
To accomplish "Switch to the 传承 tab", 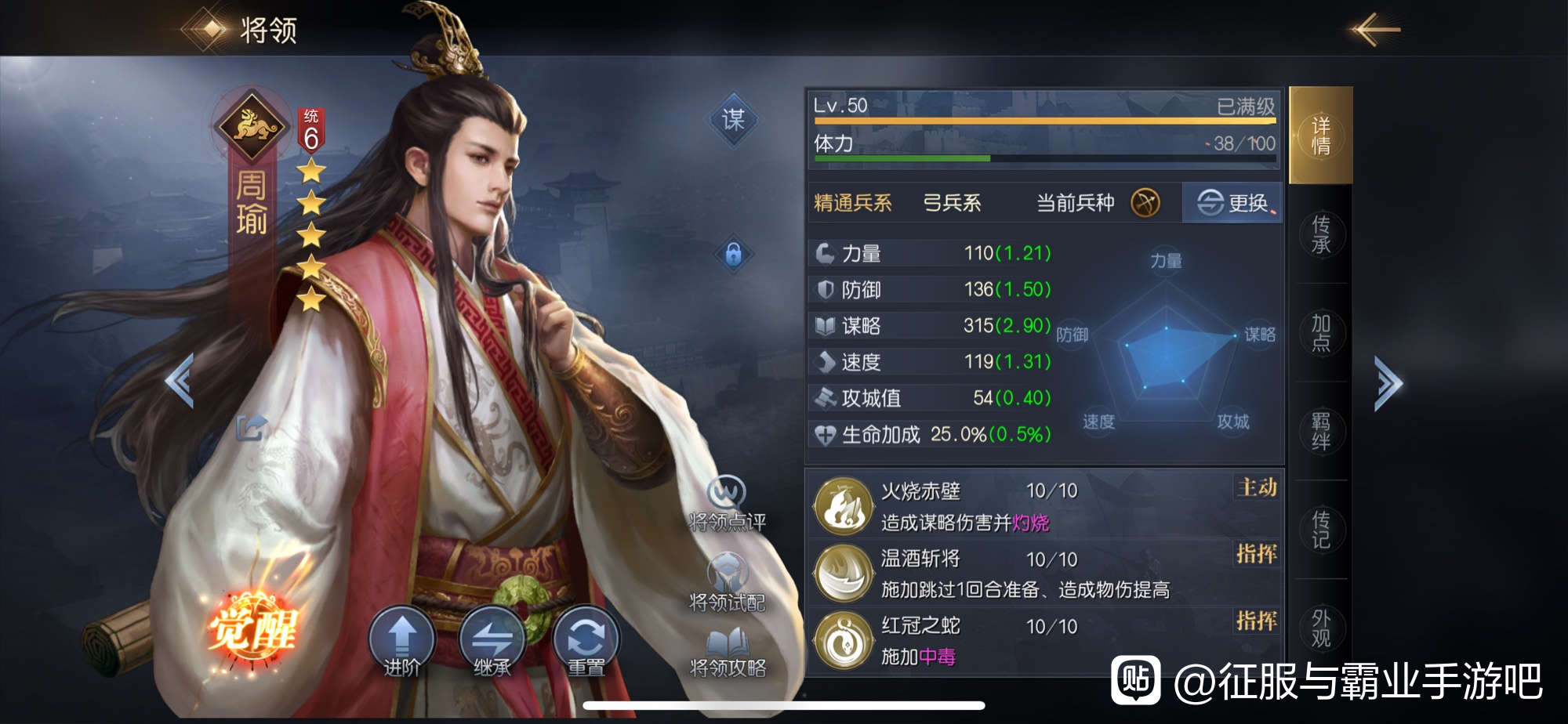I will point(1321,234).
